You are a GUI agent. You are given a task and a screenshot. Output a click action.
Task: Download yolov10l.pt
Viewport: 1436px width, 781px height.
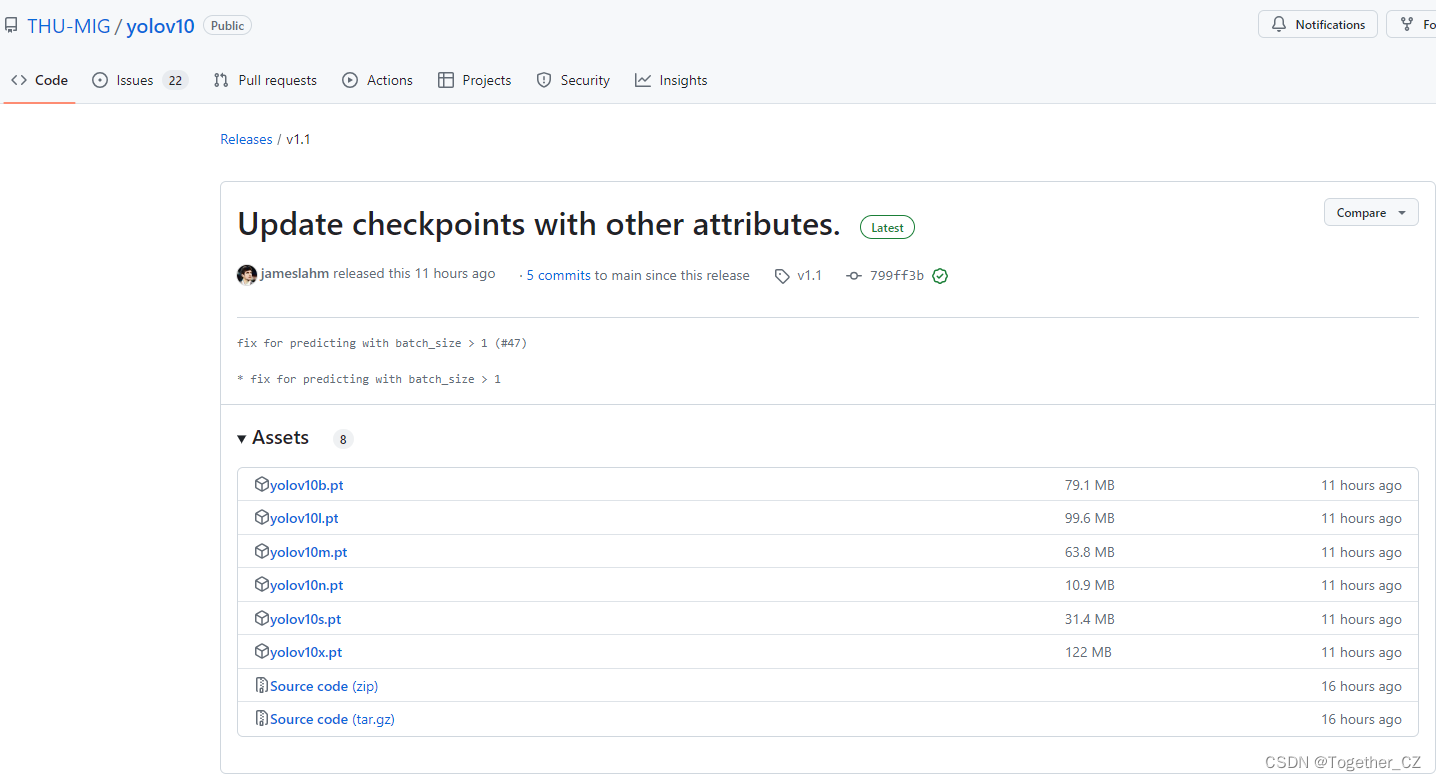click(x=304, y=518)
